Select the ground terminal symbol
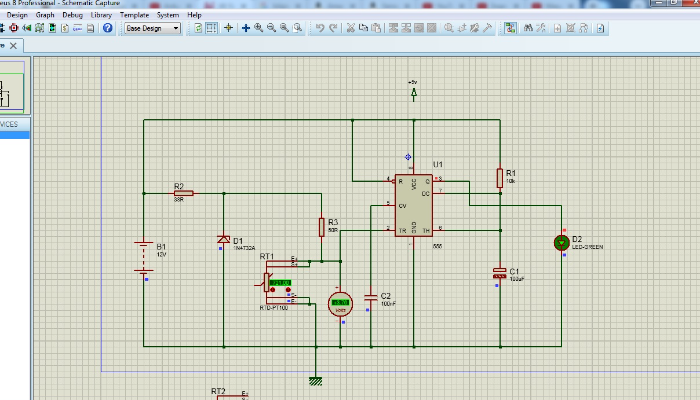 point(316,381)
